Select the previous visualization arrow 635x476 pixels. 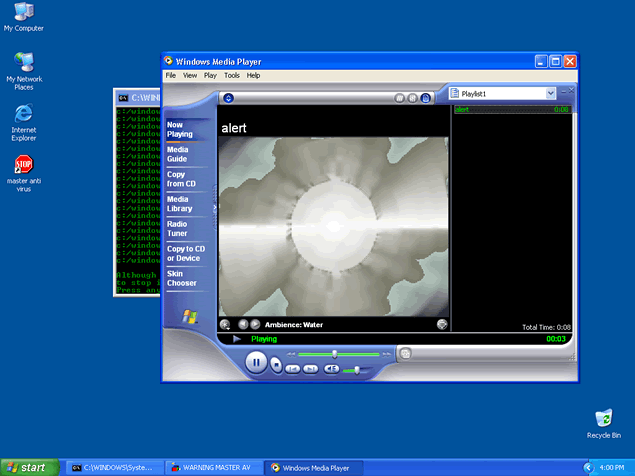pyautogui.click(x=242, y=324)
